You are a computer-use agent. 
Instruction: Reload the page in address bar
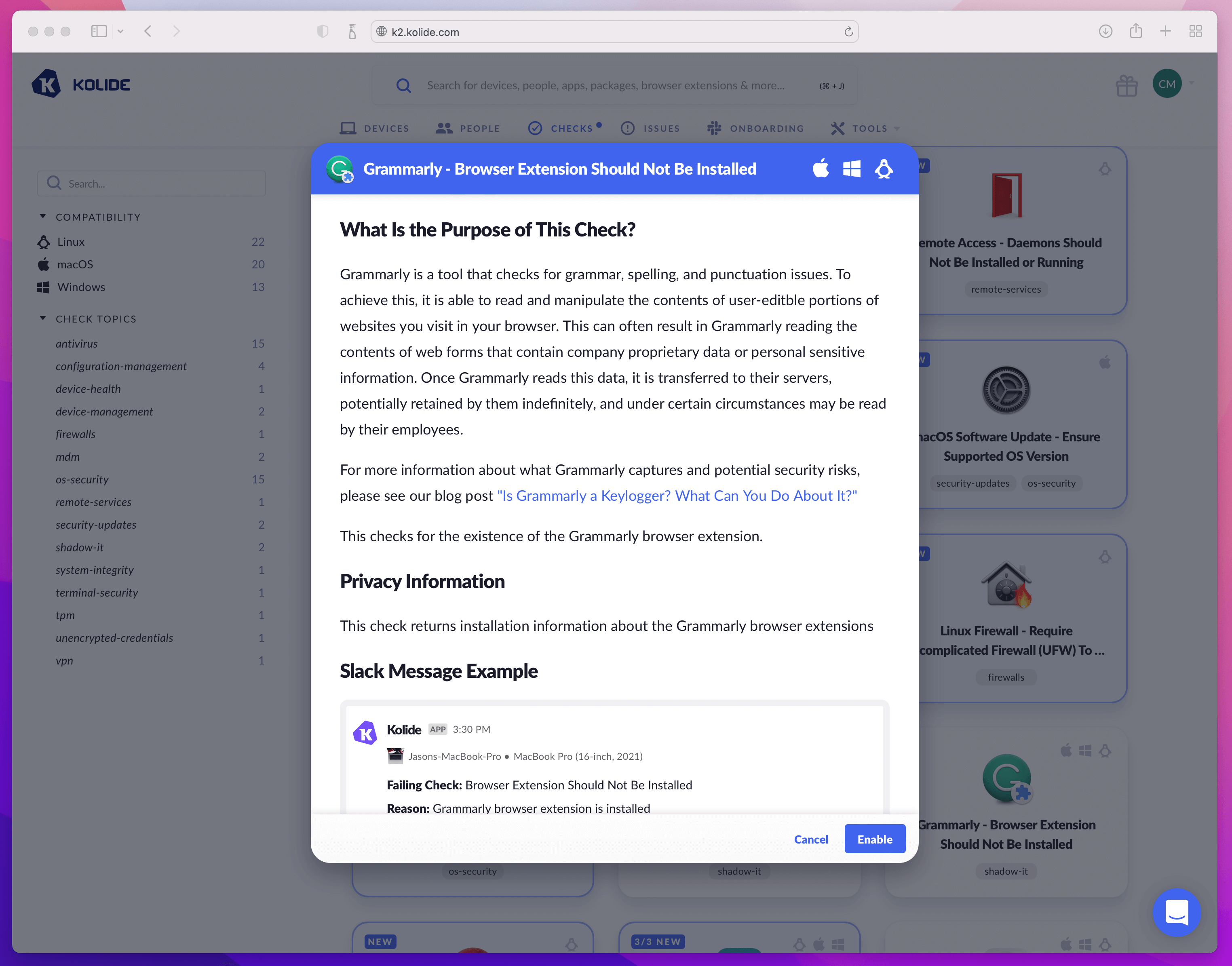(848, 32)
